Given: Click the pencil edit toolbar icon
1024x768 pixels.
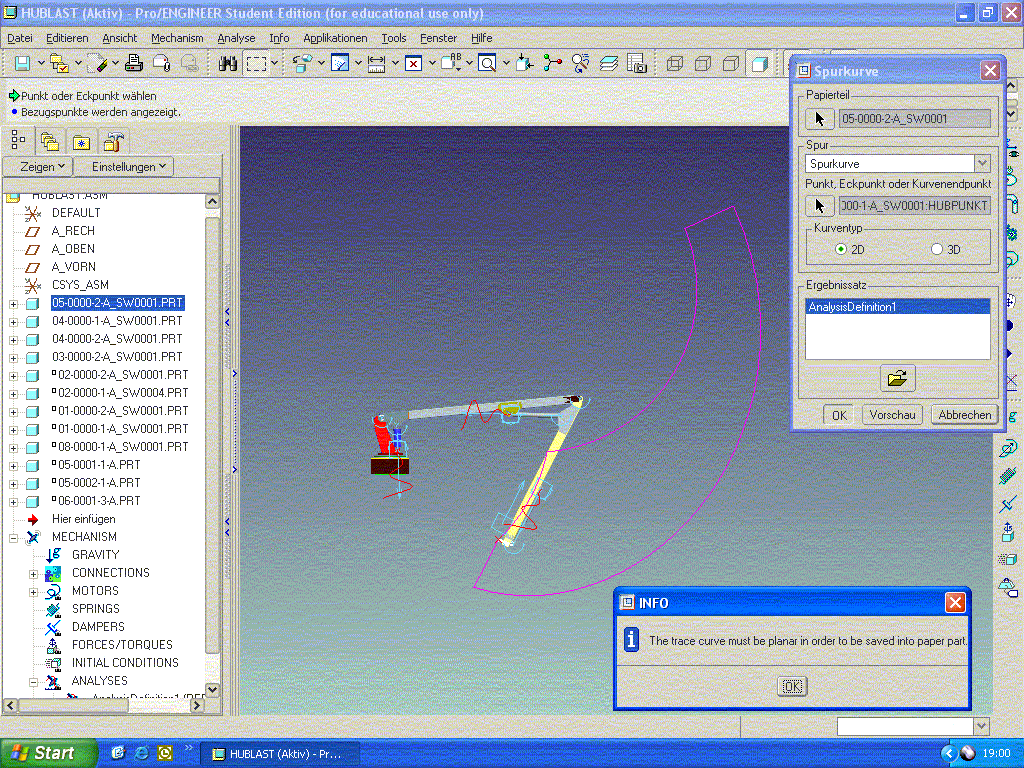Looking at the screenshot, I should (x=97, y=63).
